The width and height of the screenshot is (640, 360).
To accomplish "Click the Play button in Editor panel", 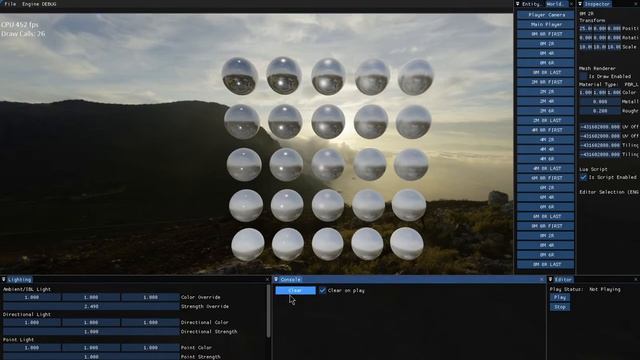I will click(560, 298).
